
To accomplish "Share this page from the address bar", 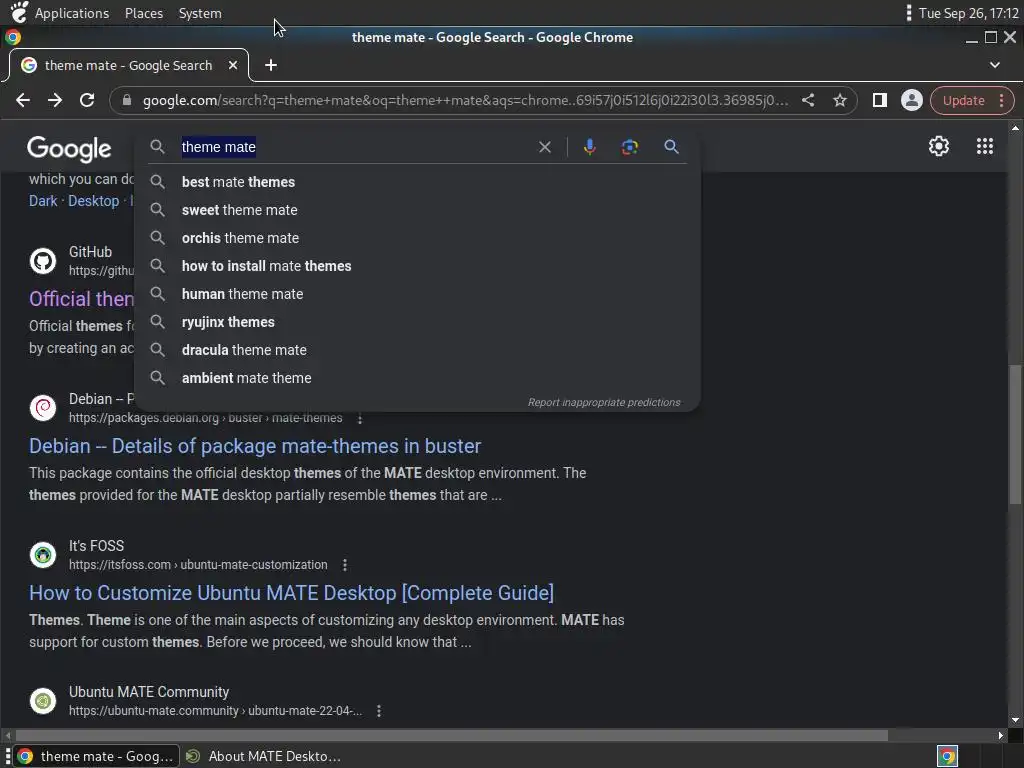I will [x=808, y=100].
